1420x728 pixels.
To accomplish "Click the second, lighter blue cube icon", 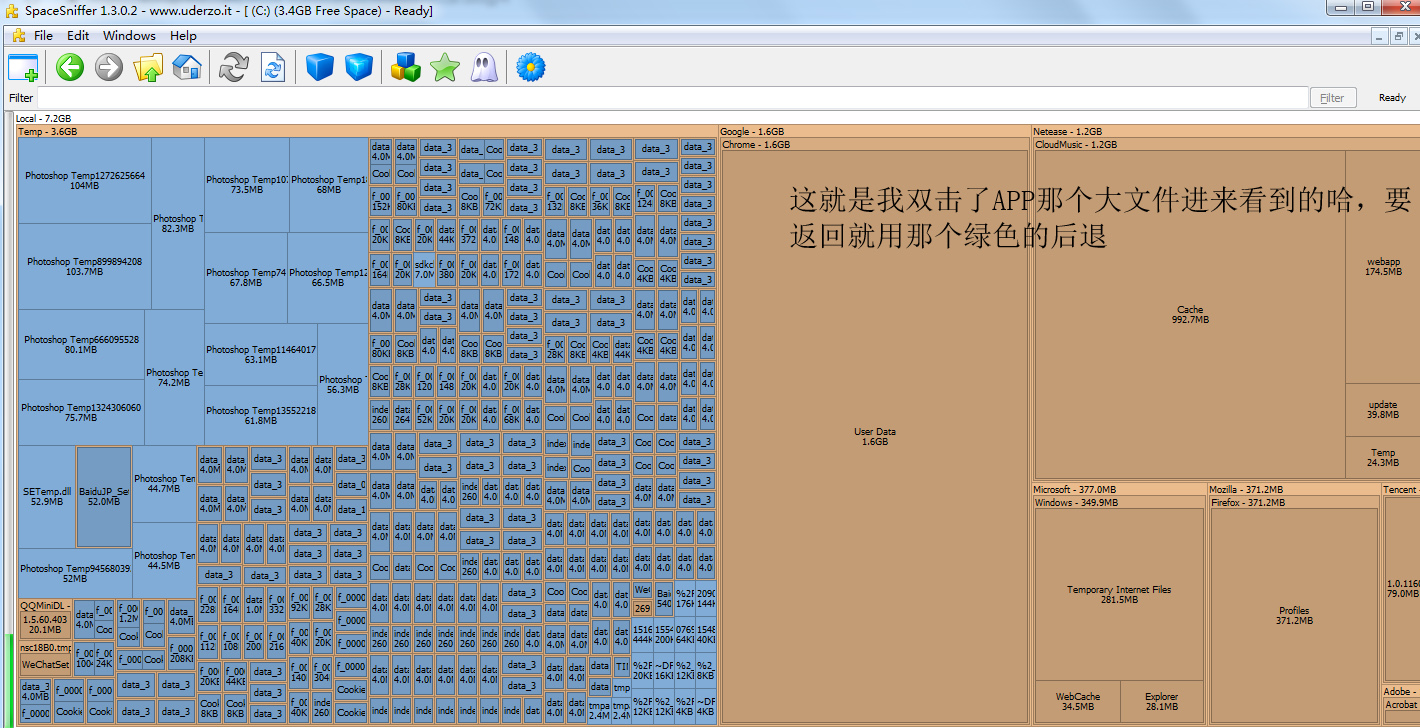I will [358, 68].
